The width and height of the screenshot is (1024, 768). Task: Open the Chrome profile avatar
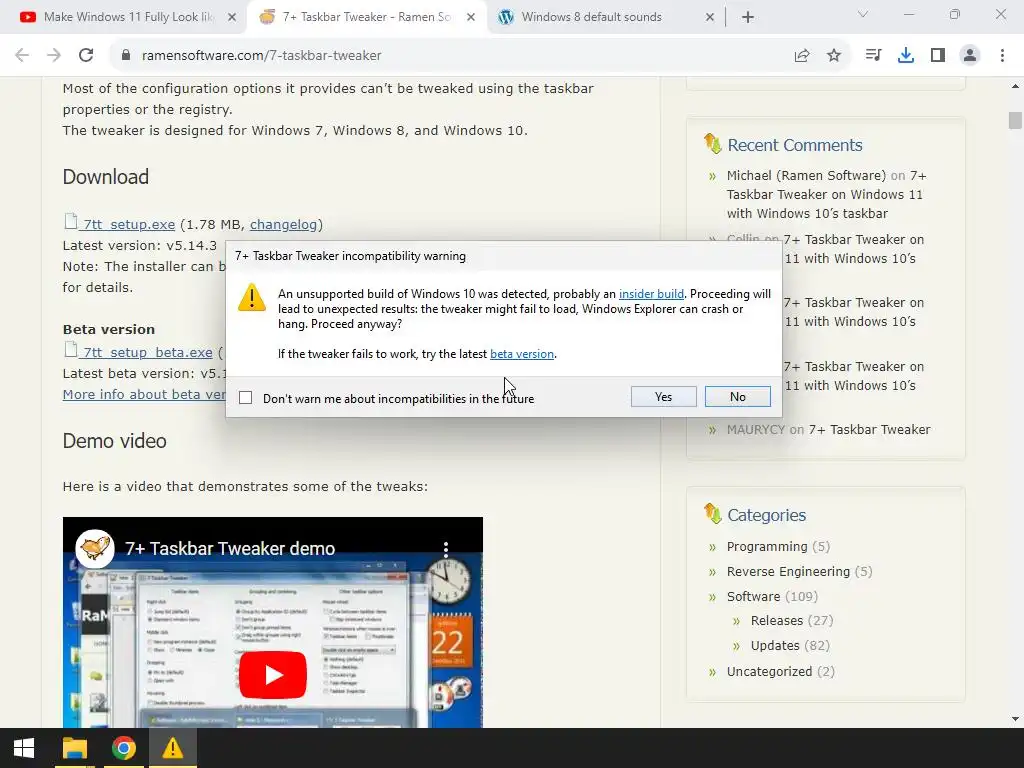tap(970, 56)
